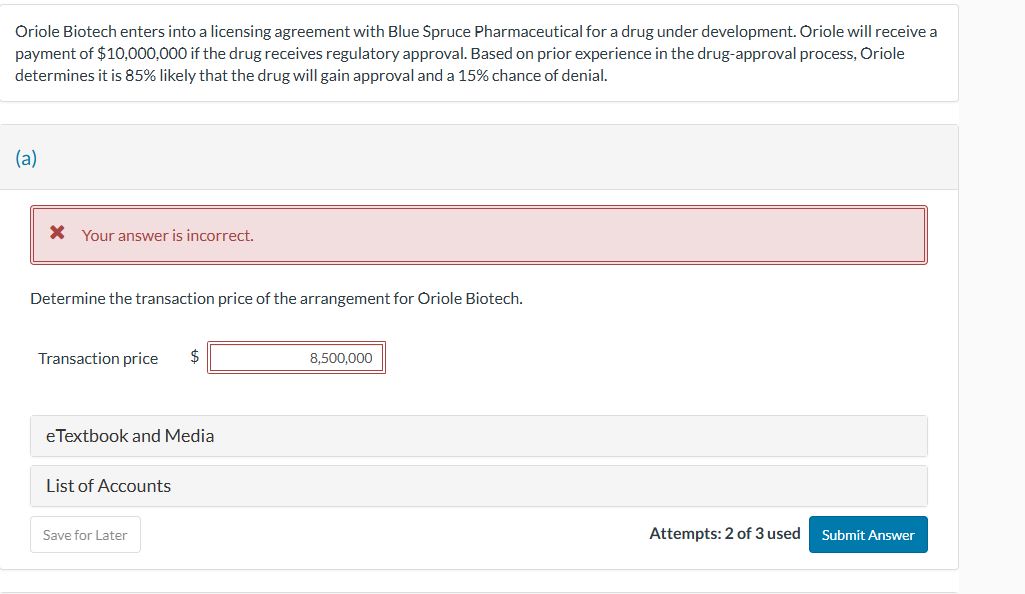1025x594 pixels.
Task: Click the red X error icon
Action: pyautogui.click(x=57, y=234)
